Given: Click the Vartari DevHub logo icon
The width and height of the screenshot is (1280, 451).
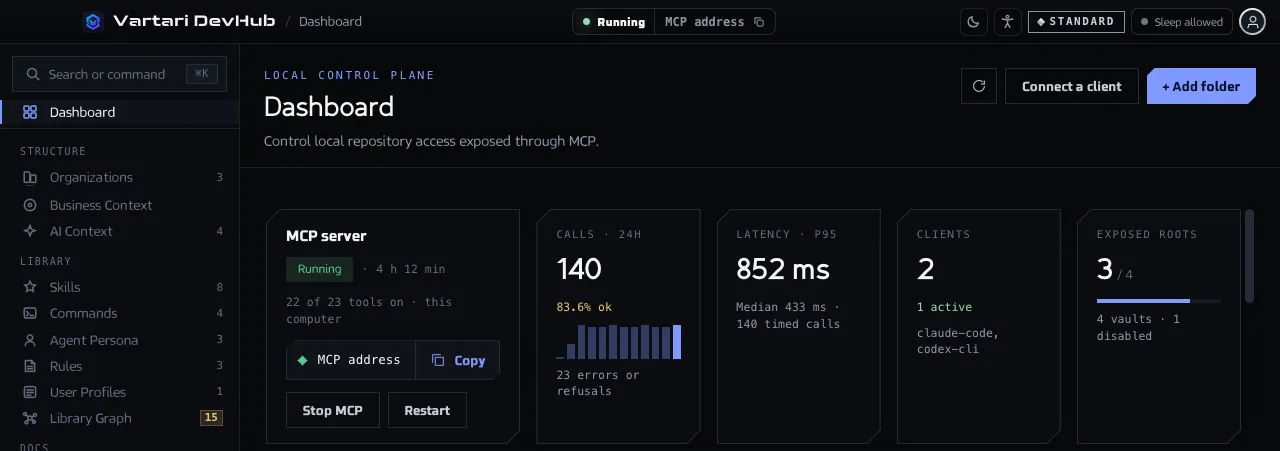Looking at the screenshot, I should tap(93, 21).
